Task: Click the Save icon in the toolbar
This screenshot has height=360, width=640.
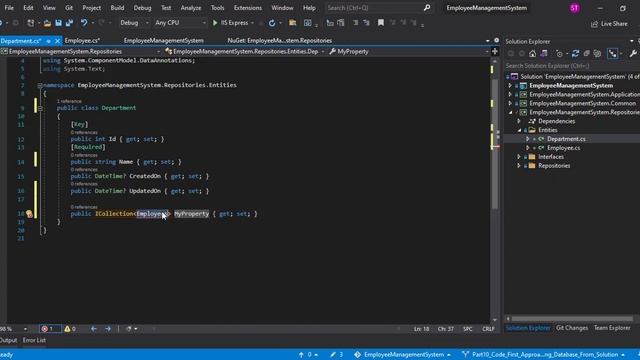Action: point(58,23)
